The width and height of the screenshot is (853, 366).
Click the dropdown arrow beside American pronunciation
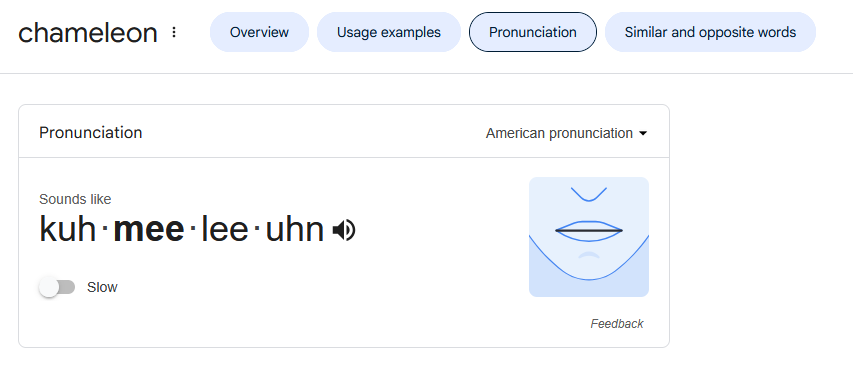click(x=643, y=133)
